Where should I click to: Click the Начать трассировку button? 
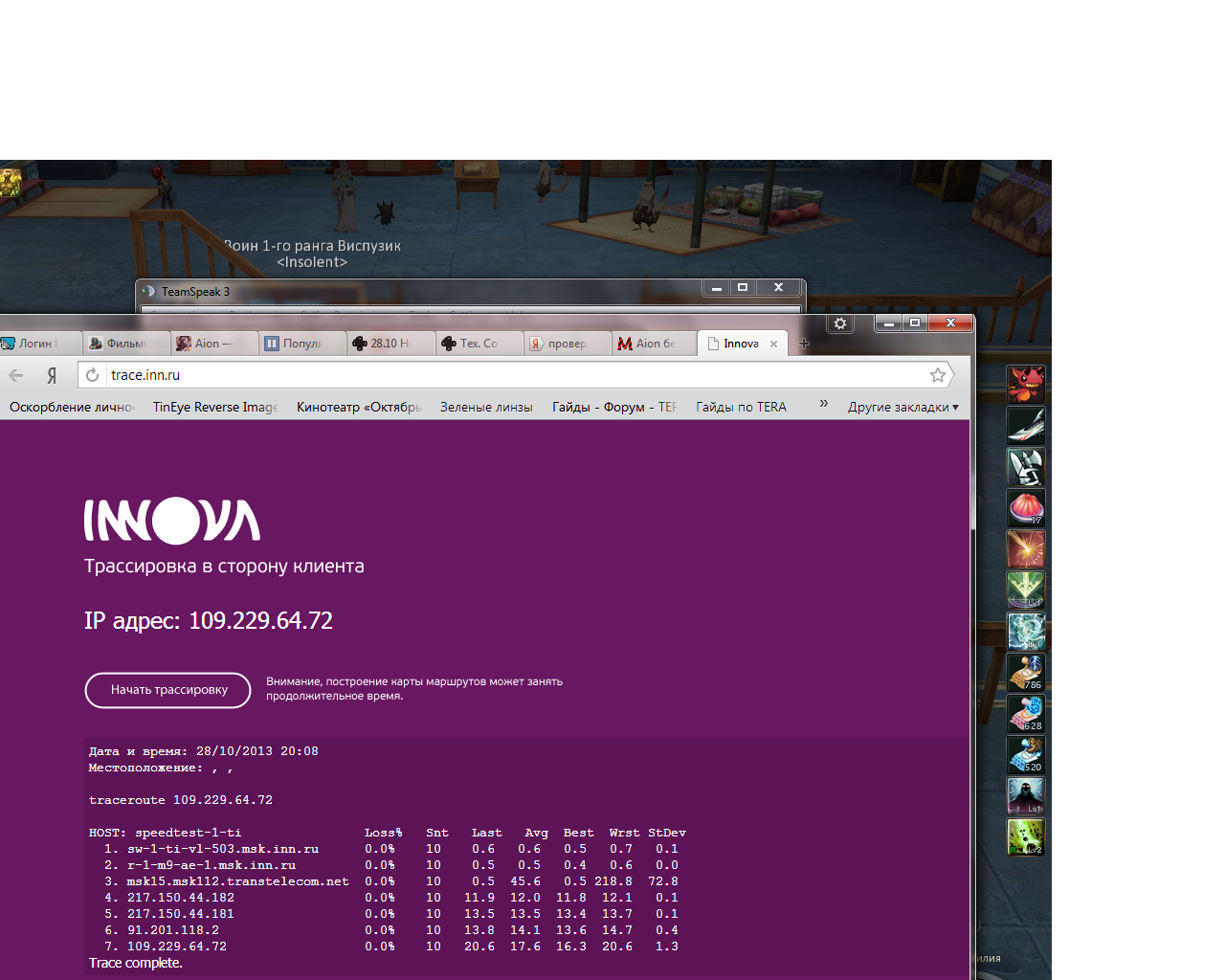tap(168, 690)
